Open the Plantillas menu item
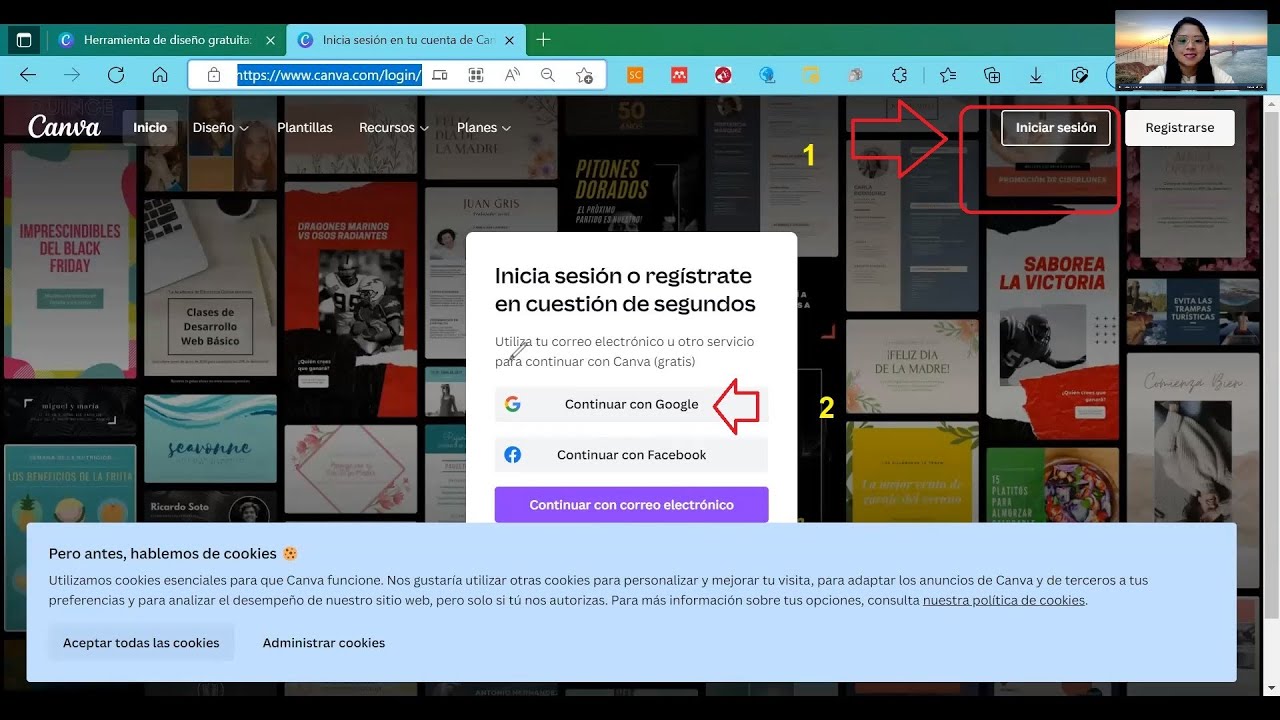This screenshot has height=720, width=1280. [305, 128]
